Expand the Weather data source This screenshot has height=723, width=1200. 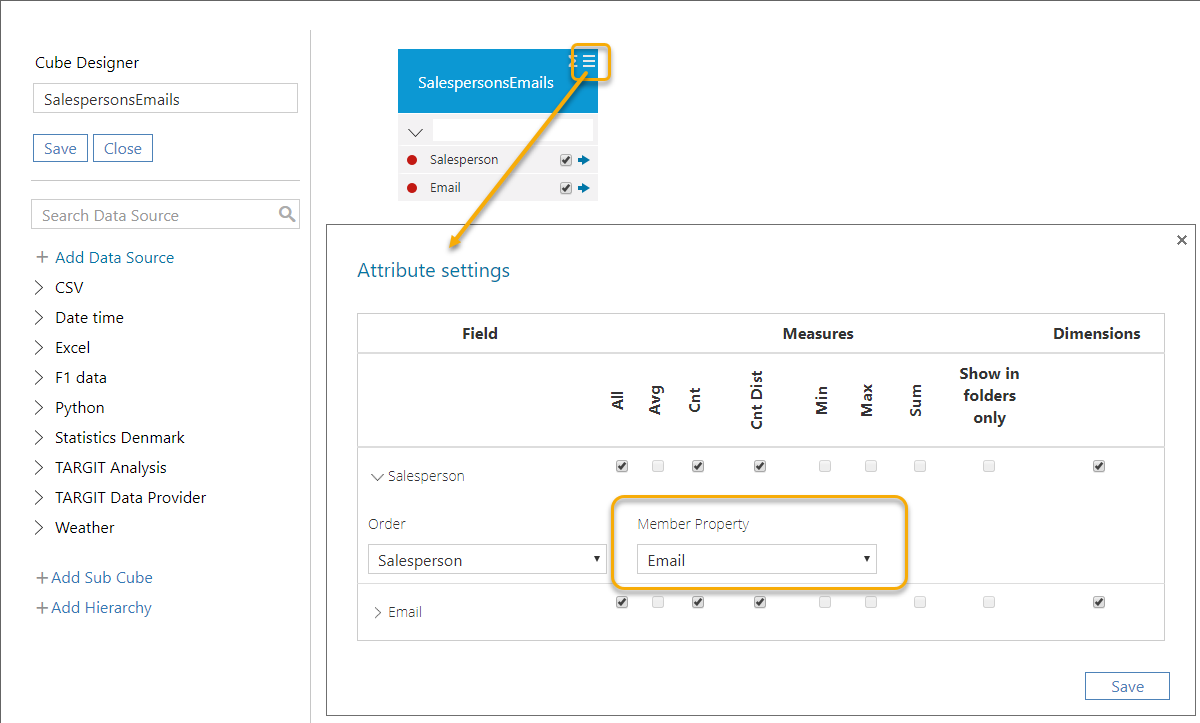click(39, 527)
